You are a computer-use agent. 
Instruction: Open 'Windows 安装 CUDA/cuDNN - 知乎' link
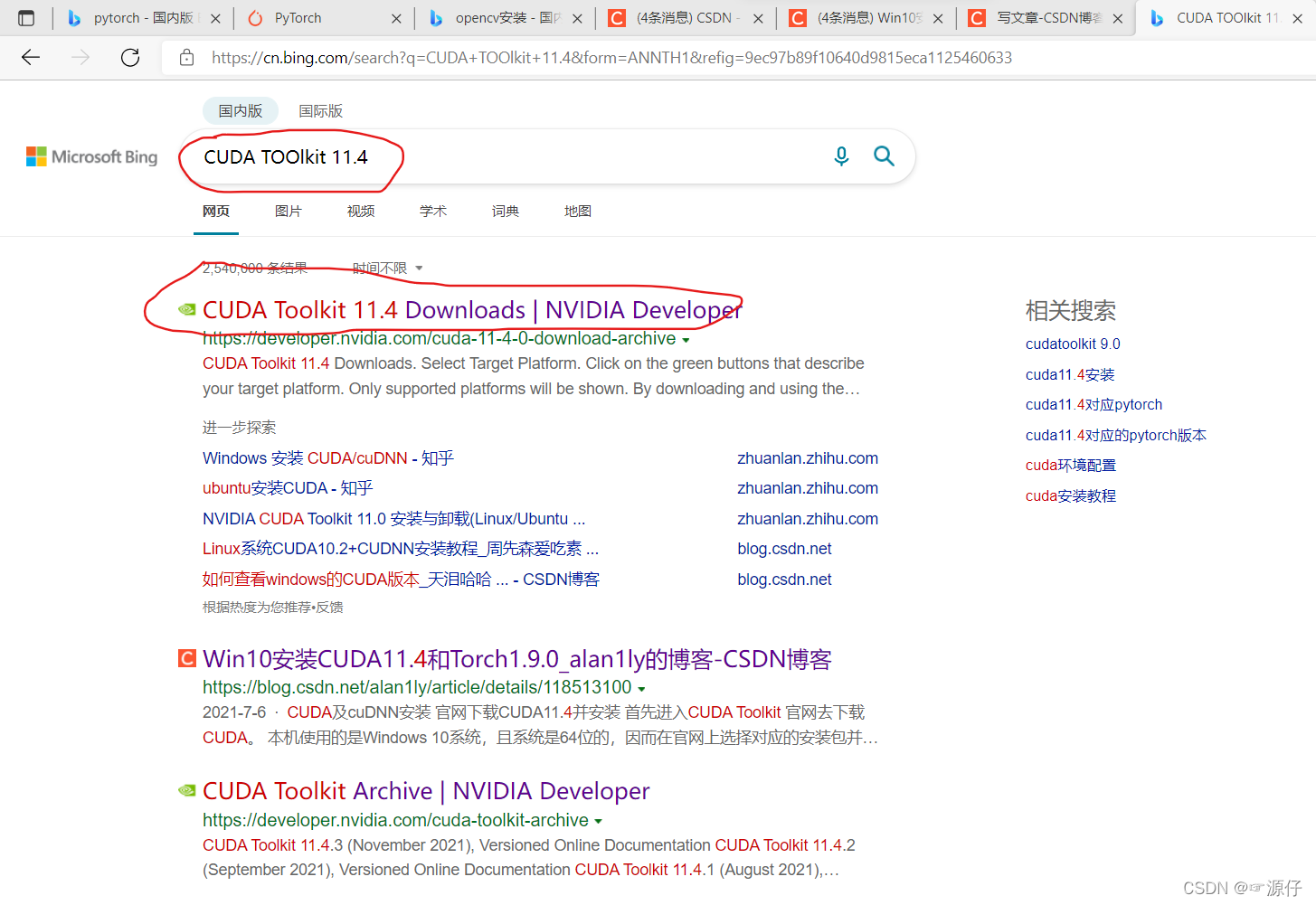[x=328, y=458]
